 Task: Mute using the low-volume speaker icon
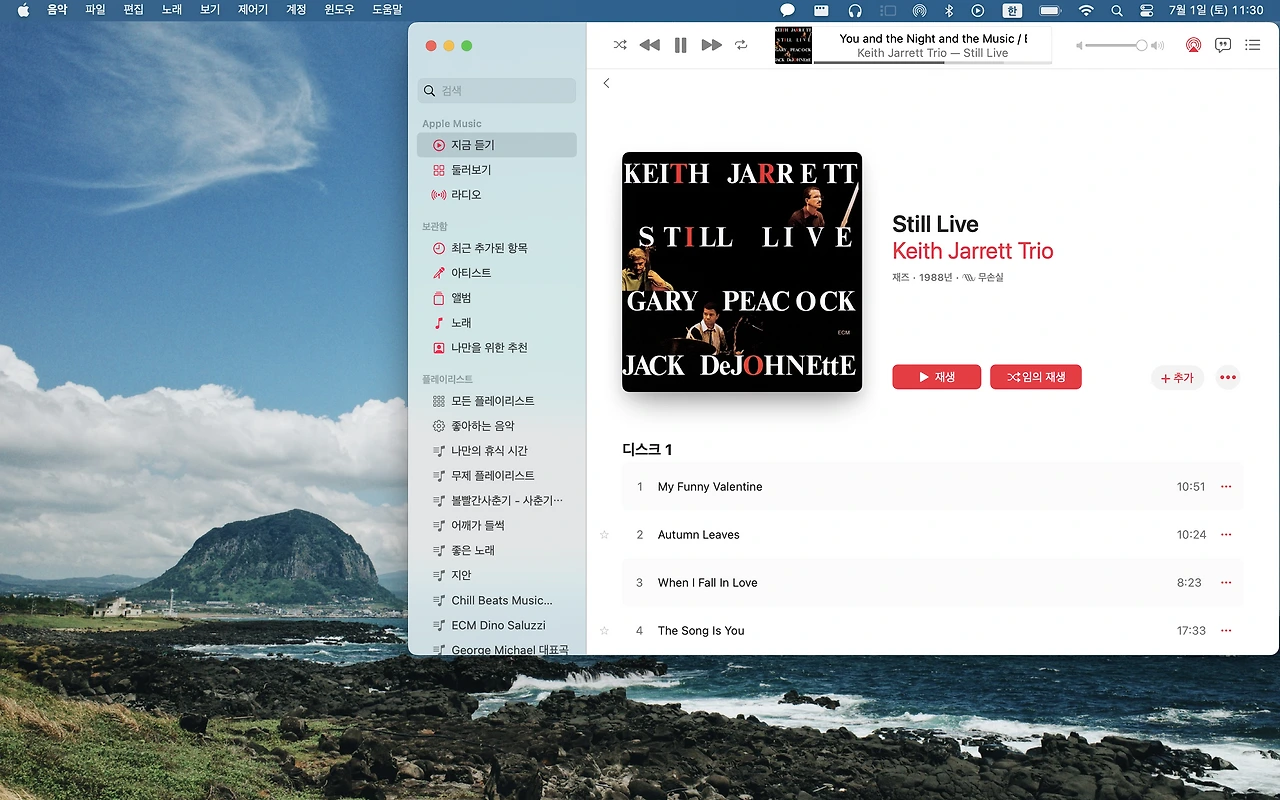click(x=1079, y=46)
